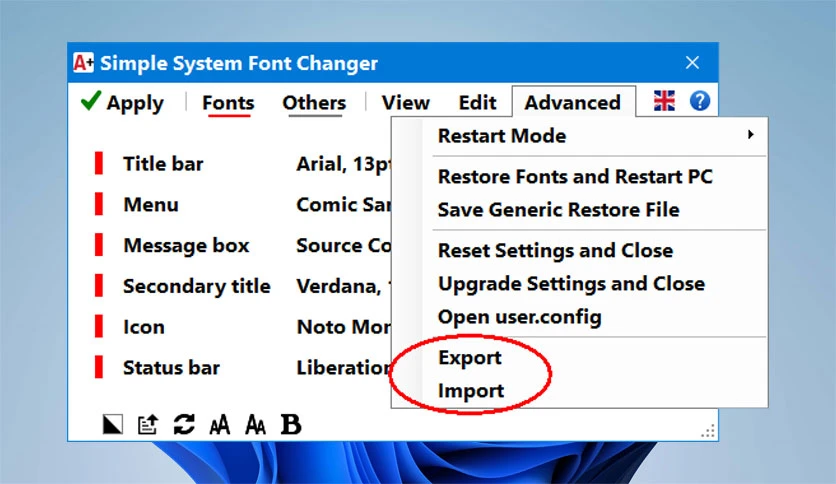The image size is (836, 484).
Task: Click the Arial, 13pt font value
Action: coord(344,164)
